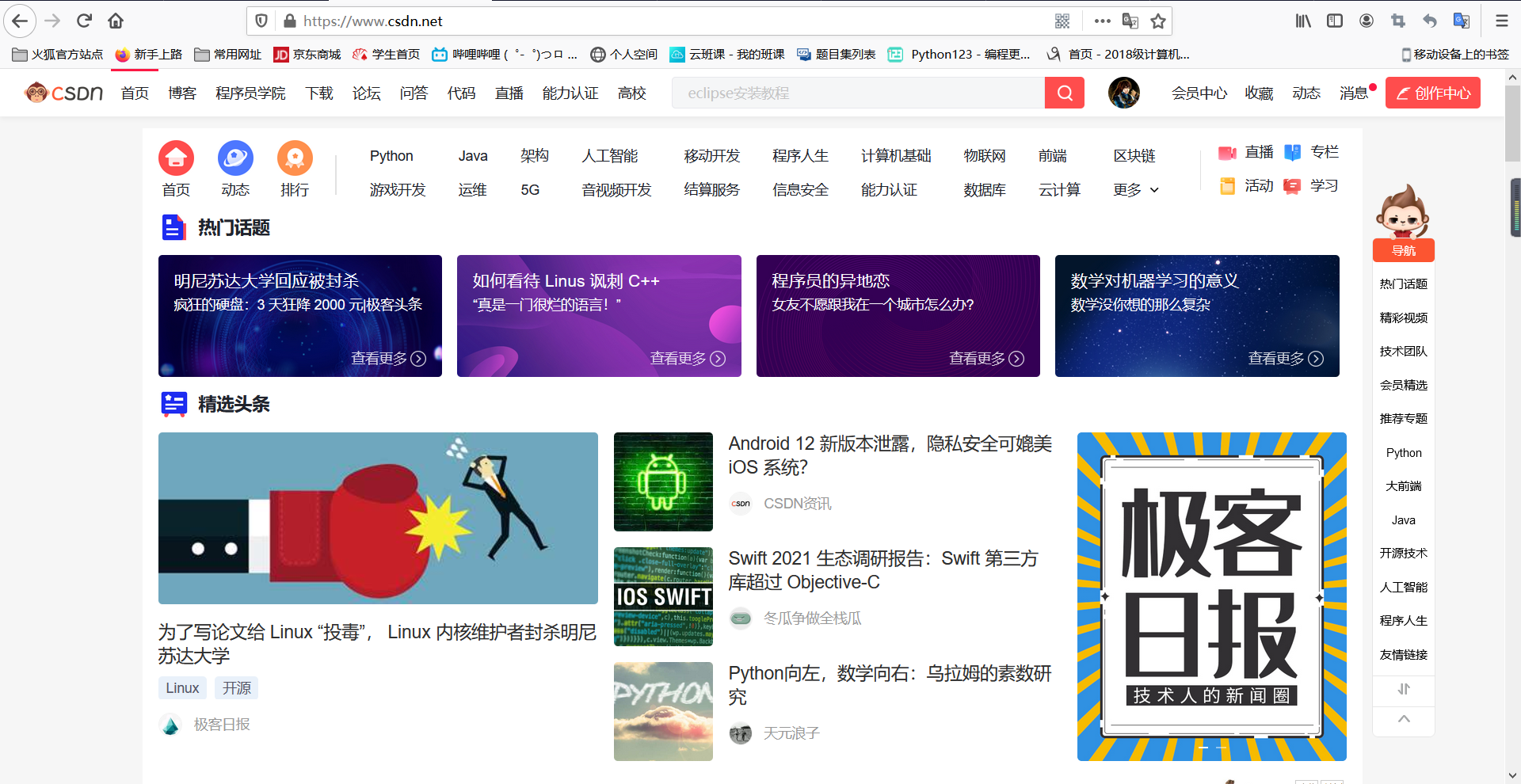The width and height of the screenshot is (1521, 784).
Task: Open the Firefox library icon
Action: pyautogui.click(x=1303, y=21)
